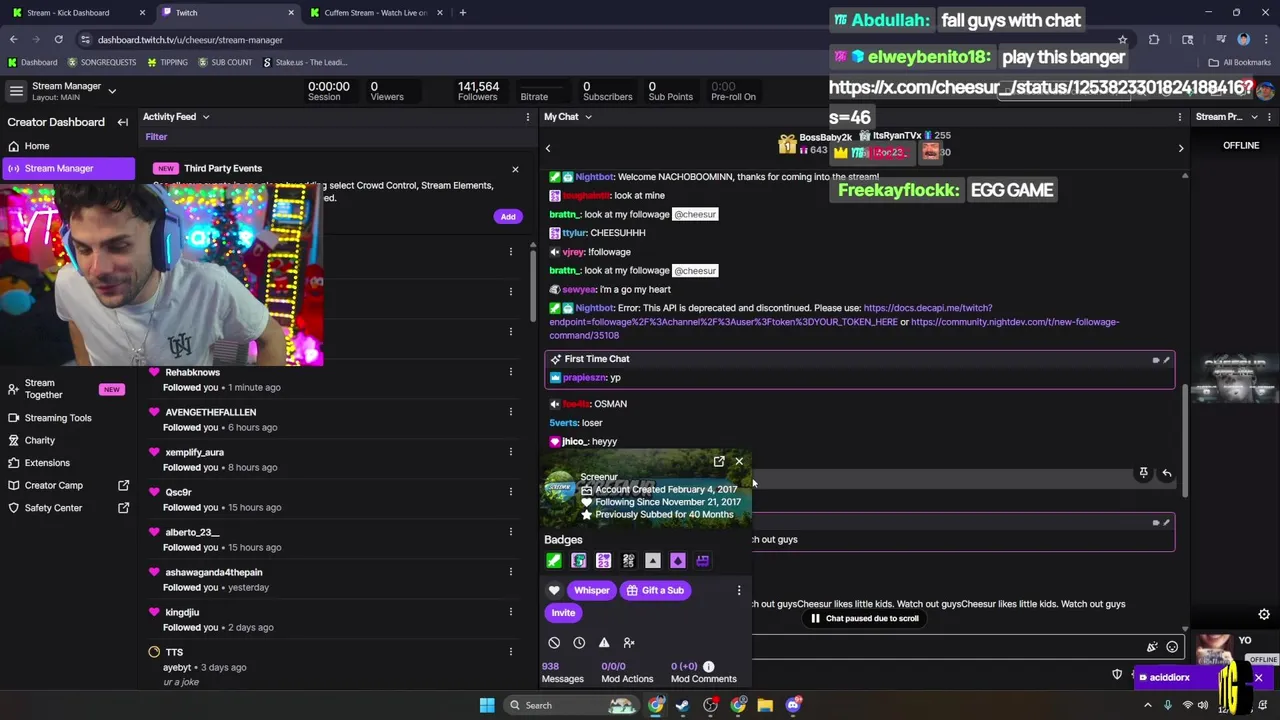
Task: Open the community.nightdev.com link in chat
Action: pos(834,329)
